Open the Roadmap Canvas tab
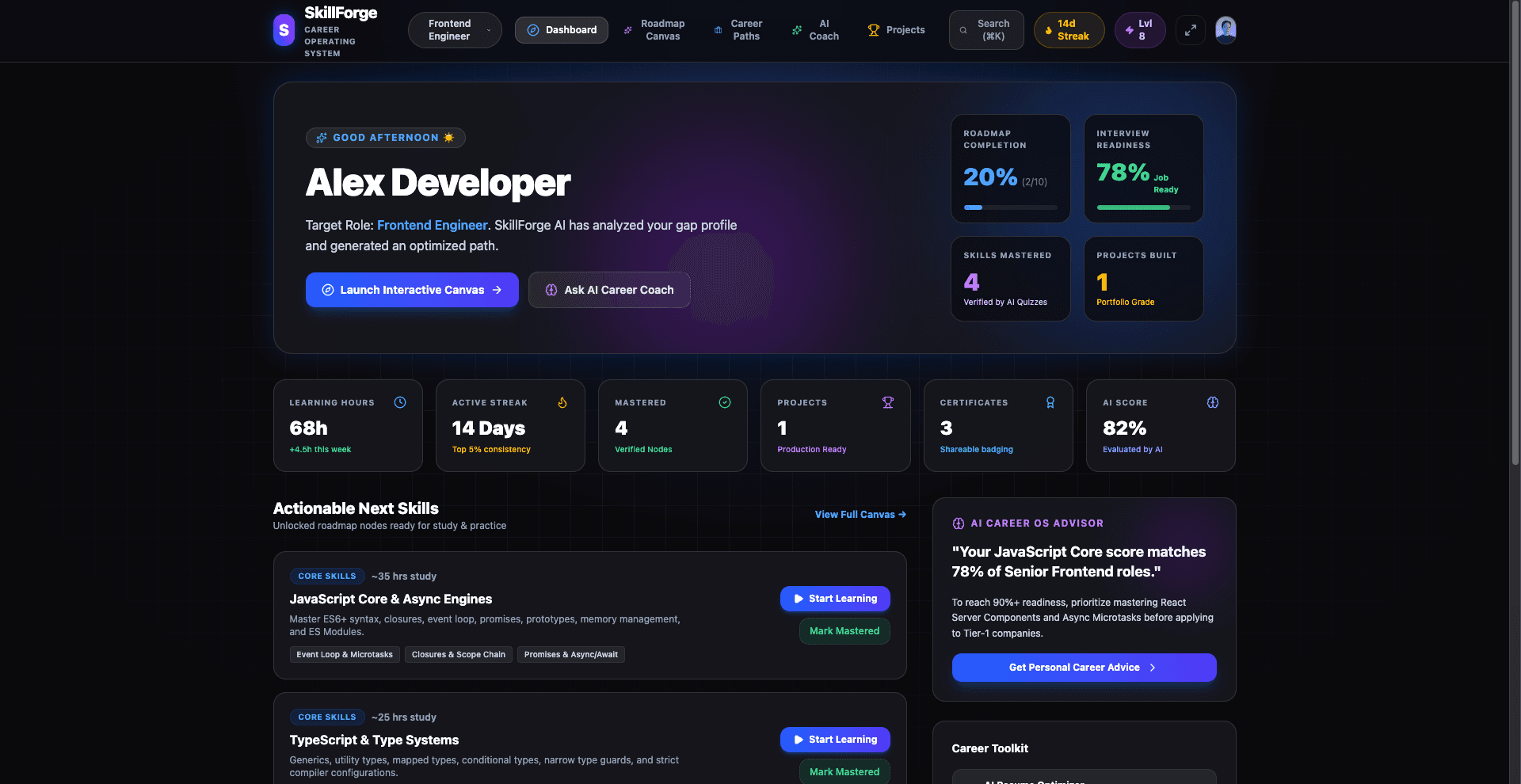1521x784 pixels. (654, 30)
